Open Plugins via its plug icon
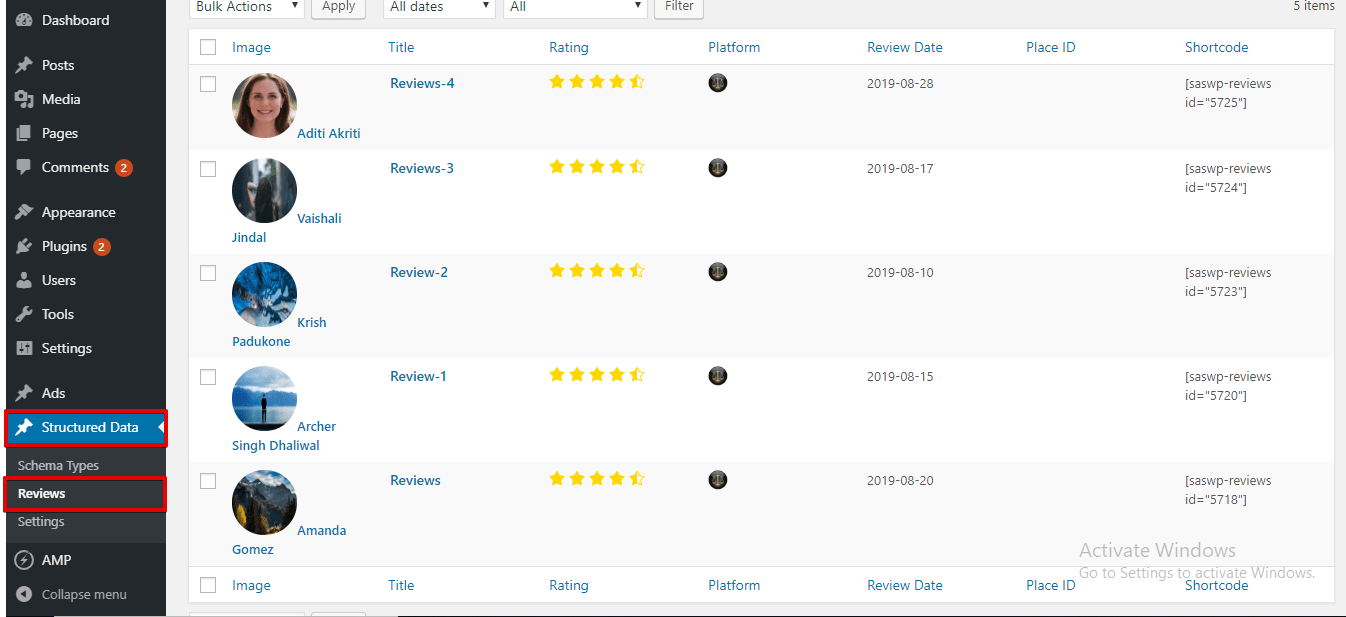The height and width of the screenshot is (617, 1346). (x=24, y=246)
